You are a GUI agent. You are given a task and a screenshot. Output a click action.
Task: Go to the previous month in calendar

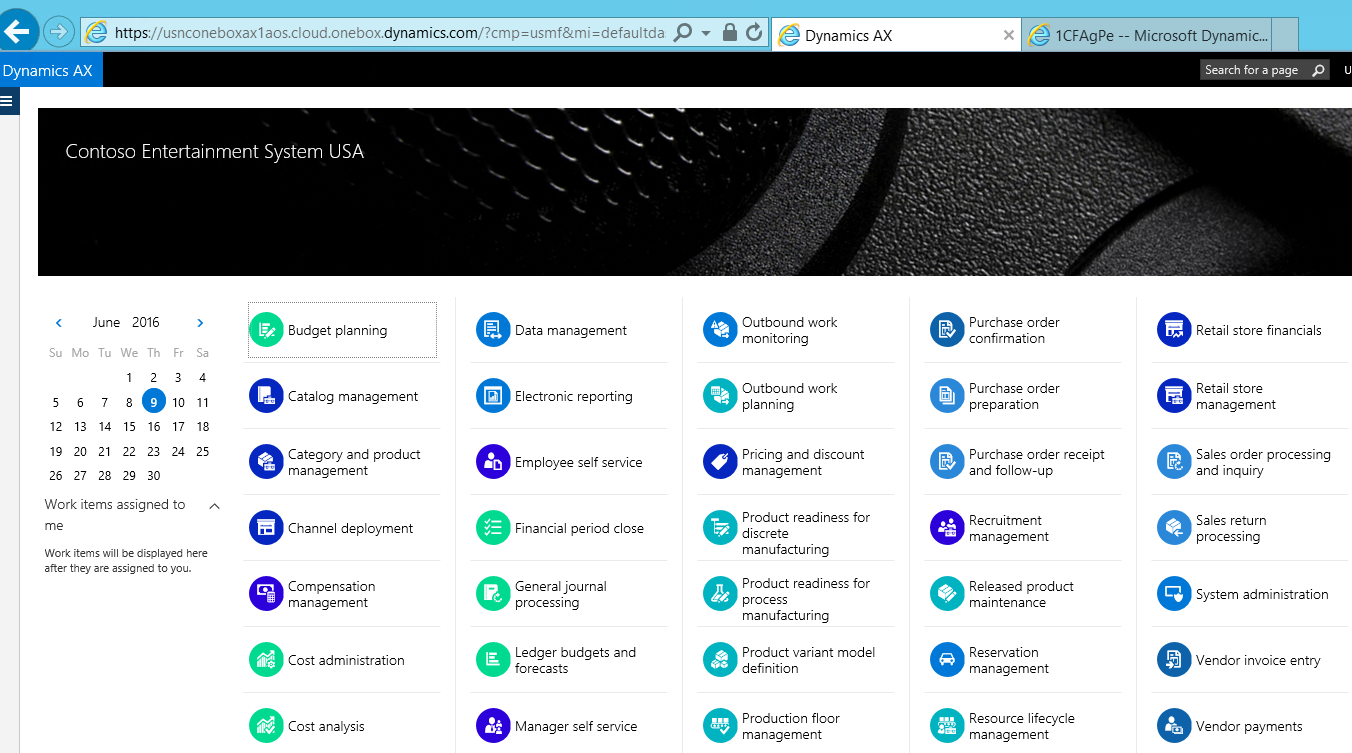tap(59, 323)
